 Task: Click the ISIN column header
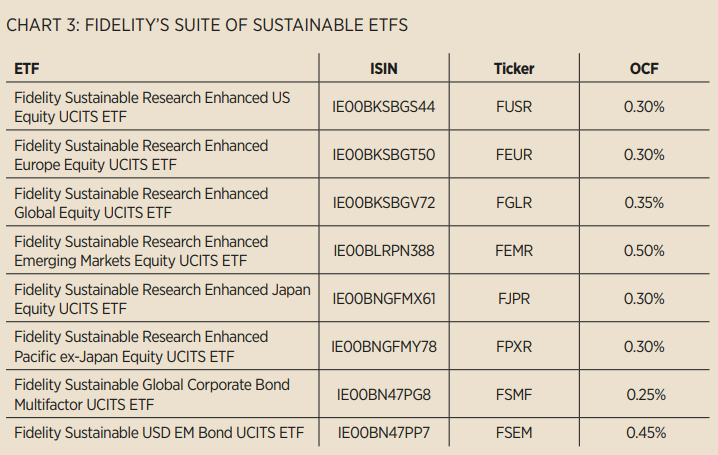coord(384,69)
